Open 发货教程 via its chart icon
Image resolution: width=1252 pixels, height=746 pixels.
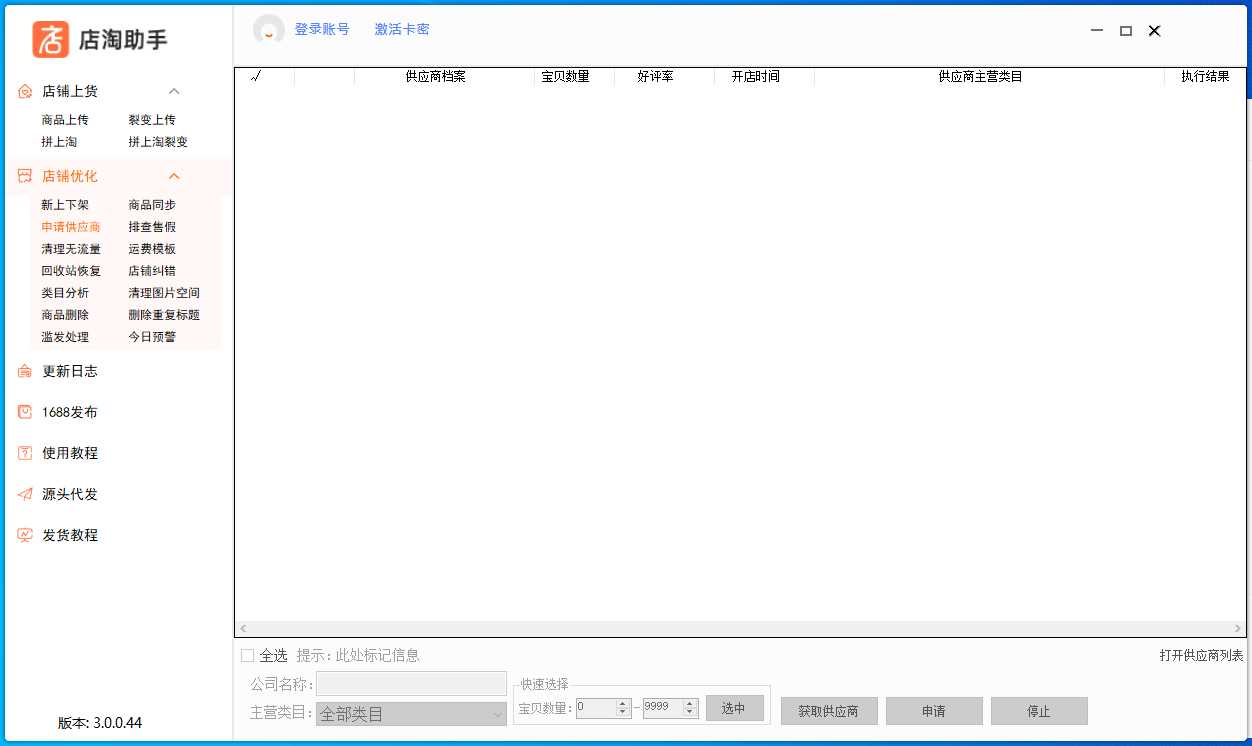(24, 535)
